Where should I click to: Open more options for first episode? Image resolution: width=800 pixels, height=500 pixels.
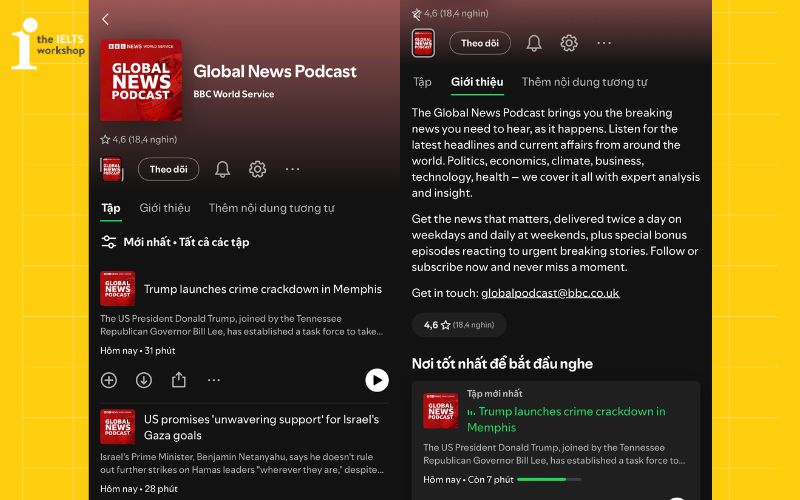click(214, 380)
